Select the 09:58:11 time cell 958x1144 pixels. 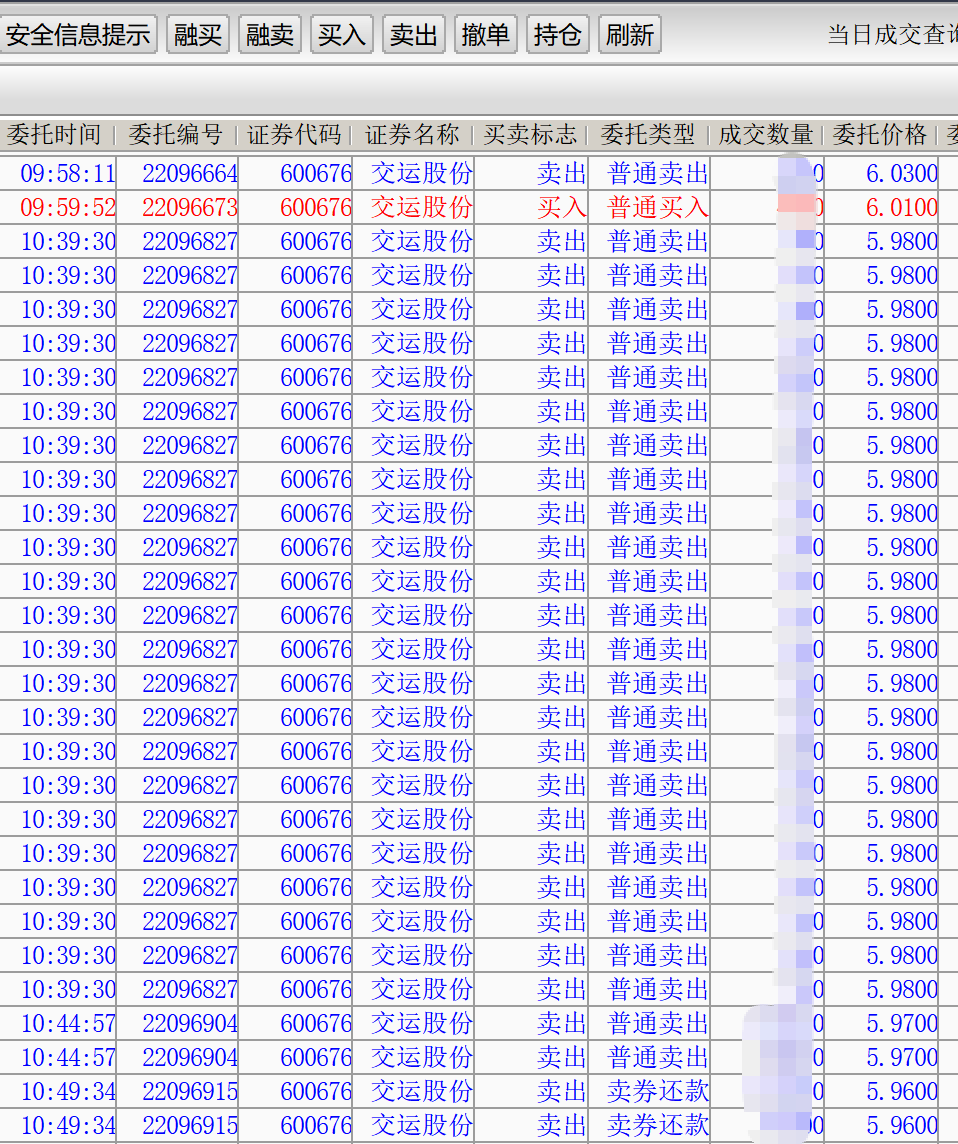point(68,174)
